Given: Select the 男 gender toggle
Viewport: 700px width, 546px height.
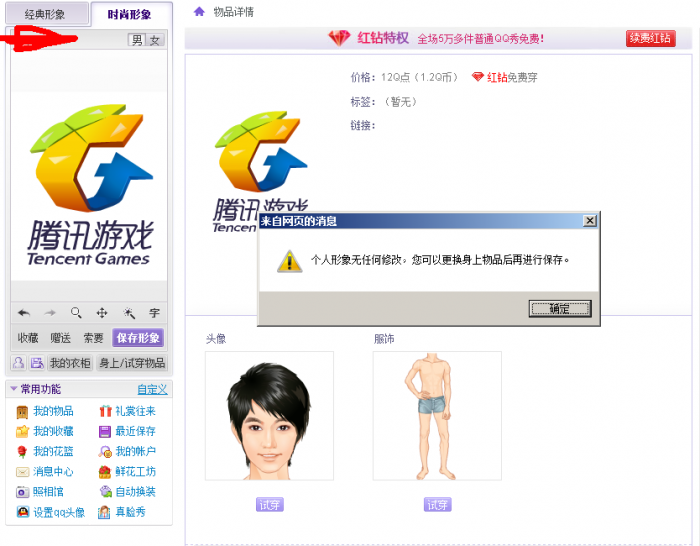Looking at the screenshot, I should point(137,40).
